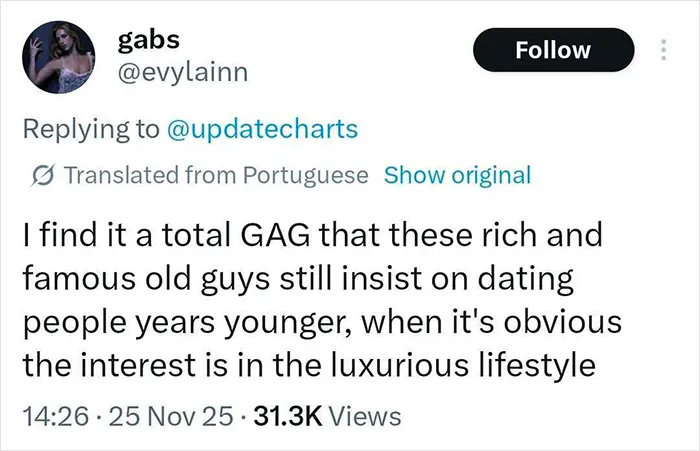
Task: Click the word GAG in the tweet
Action: tap(275, 235)
